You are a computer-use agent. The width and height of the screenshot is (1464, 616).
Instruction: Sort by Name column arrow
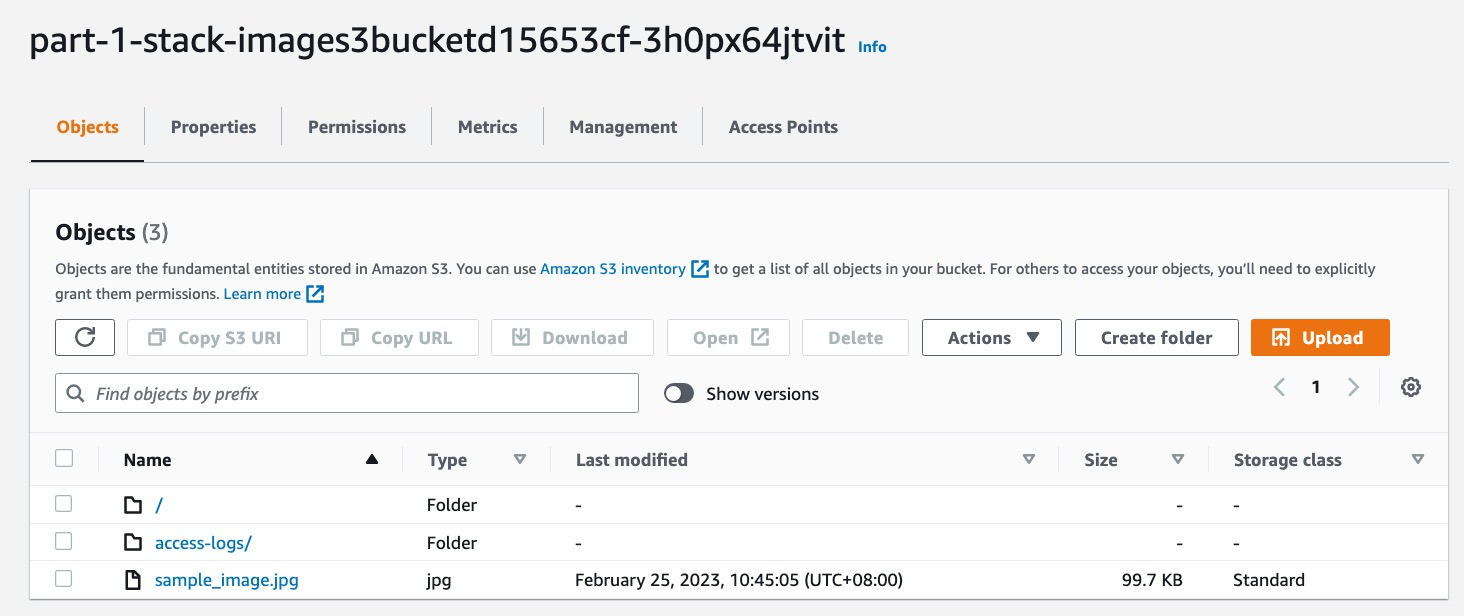click(x=372, y=460)
